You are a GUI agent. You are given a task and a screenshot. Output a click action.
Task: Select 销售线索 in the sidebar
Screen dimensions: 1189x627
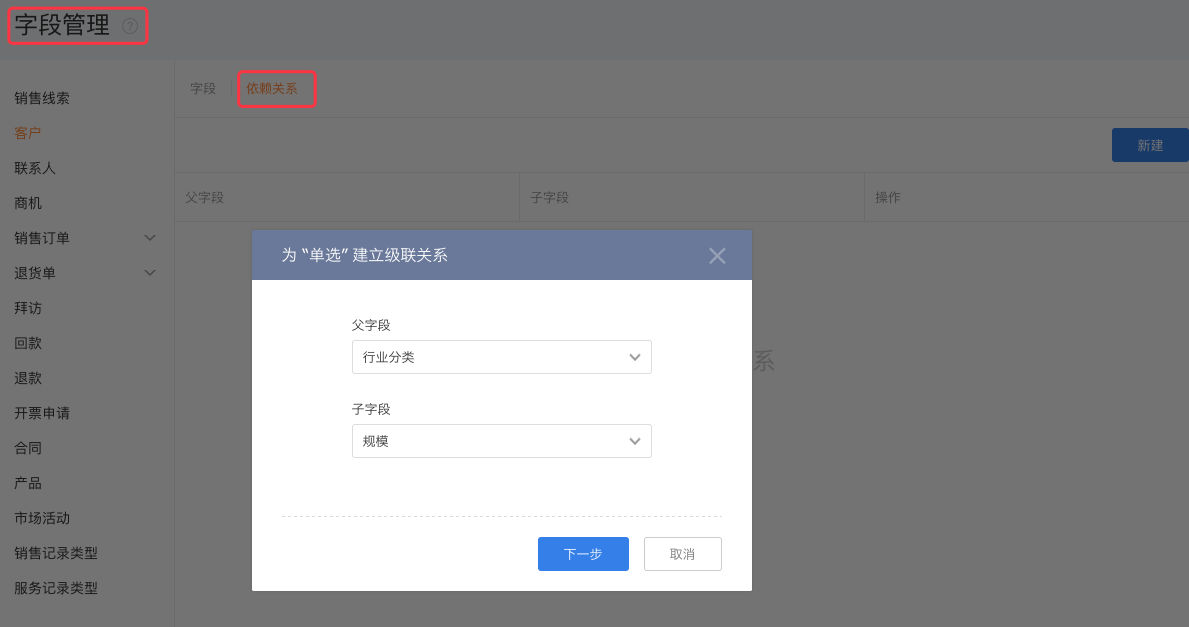click(42, 98)
